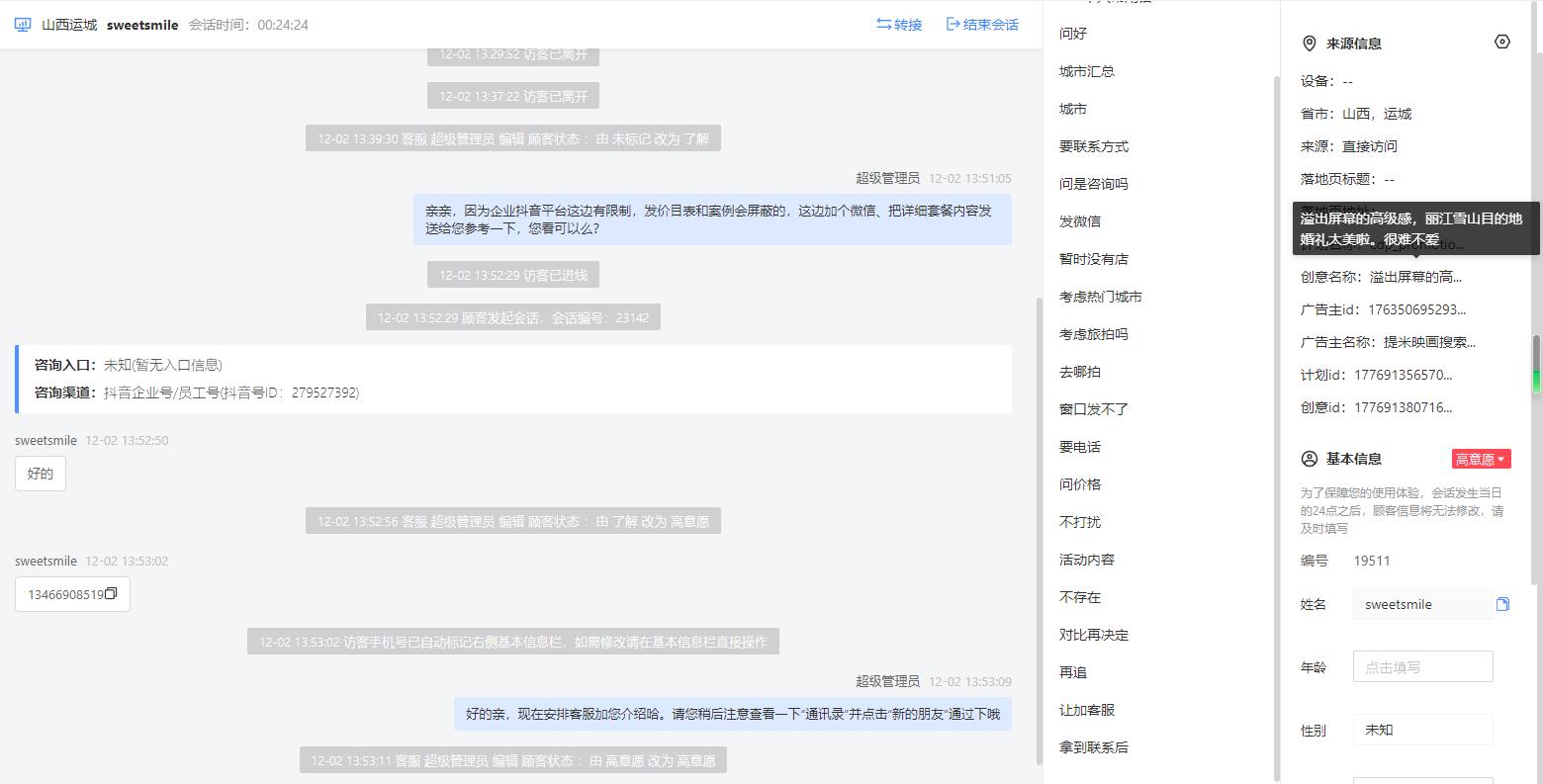The image size is (1543, 784).
Task: Select quick reply 城市汇总
Action: click(x=1087, y=71)
